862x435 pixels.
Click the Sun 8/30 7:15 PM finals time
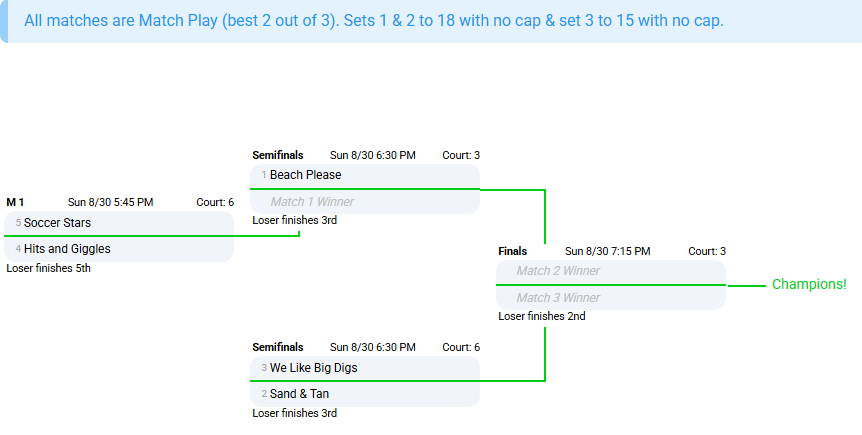(x=607, y=251)
